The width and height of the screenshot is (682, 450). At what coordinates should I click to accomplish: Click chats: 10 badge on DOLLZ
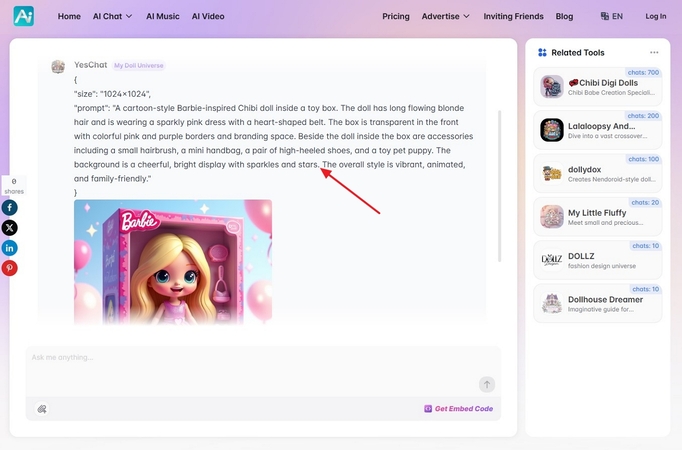coord(645,246)
